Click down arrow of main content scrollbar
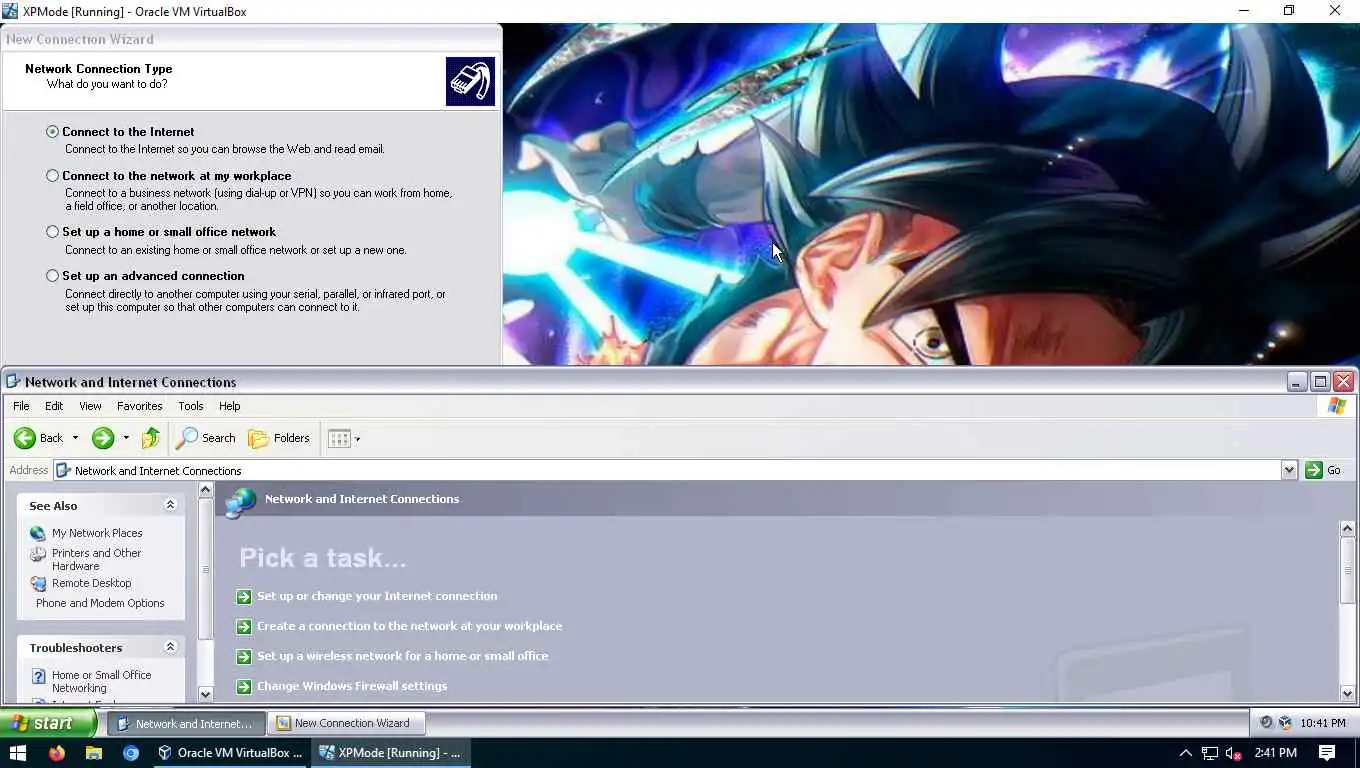Image resolution: width=1360 pixels, height=768 pixels. [1347, 693]
